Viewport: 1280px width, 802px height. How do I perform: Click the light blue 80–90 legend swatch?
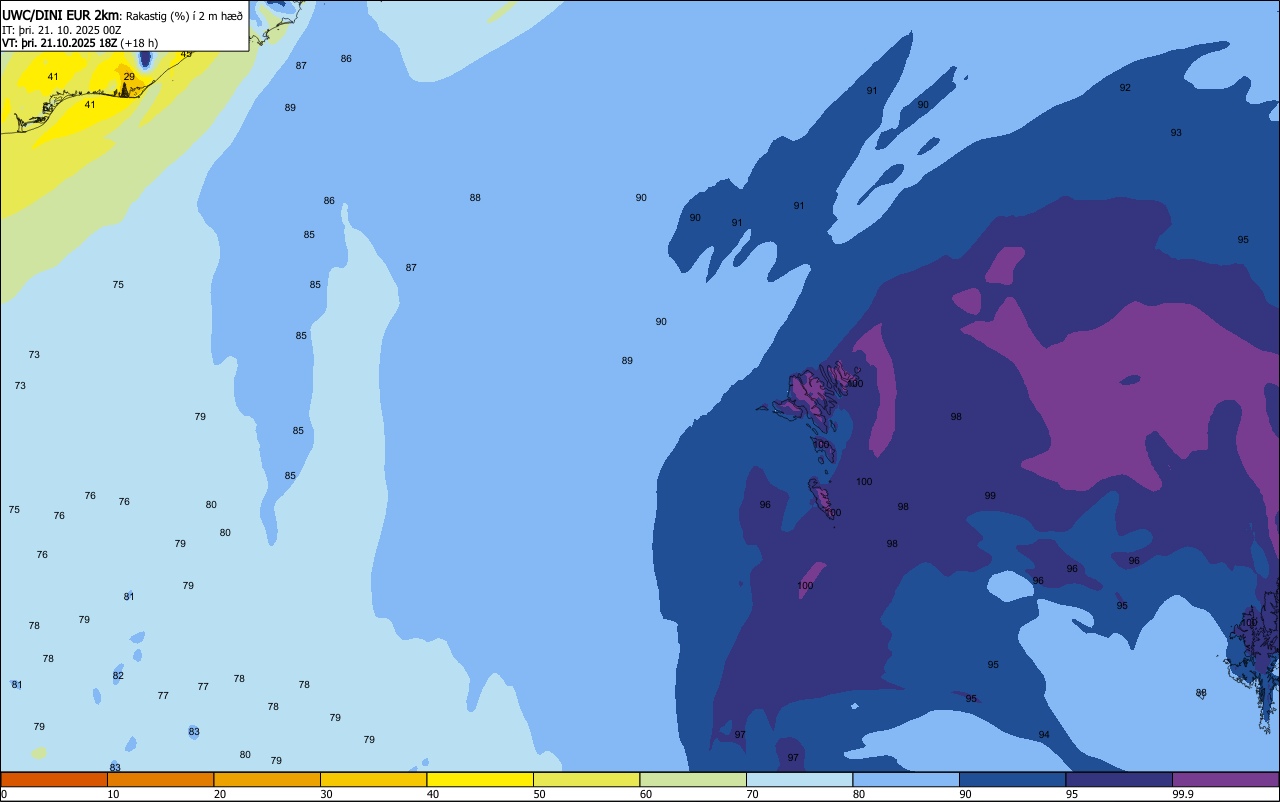(x=906, y=779)
